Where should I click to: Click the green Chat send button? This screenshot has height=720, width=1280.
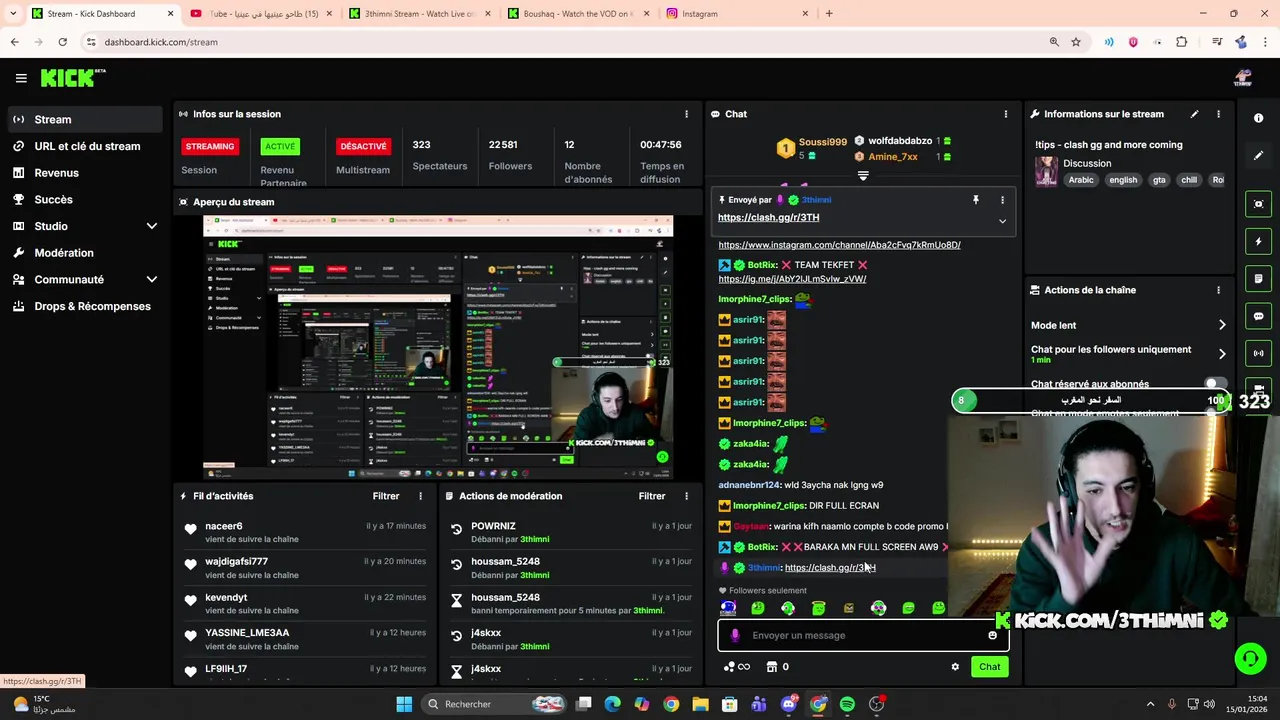point(989,667)
